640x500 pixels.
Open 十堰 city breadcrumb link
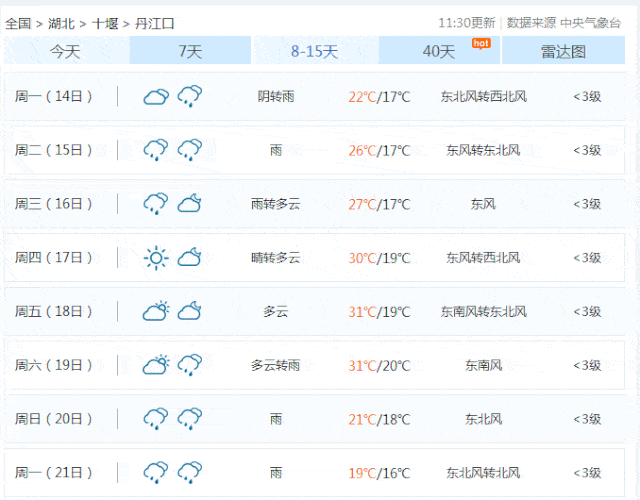pos(104,23)
